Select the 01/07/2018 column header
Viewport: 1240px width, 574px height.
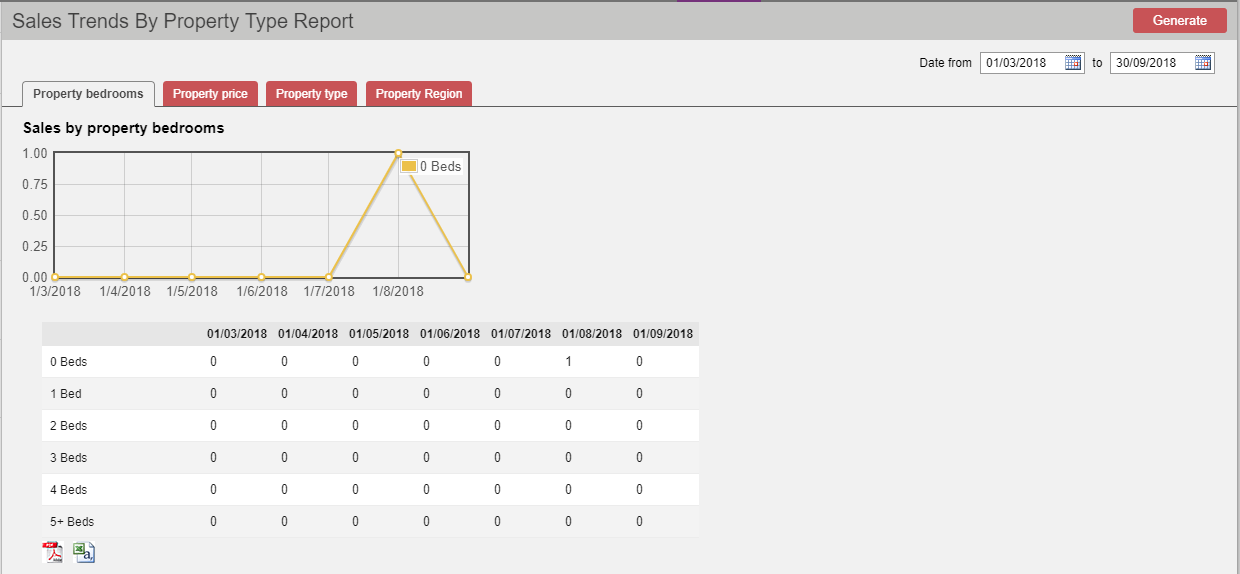click(521, 334)
